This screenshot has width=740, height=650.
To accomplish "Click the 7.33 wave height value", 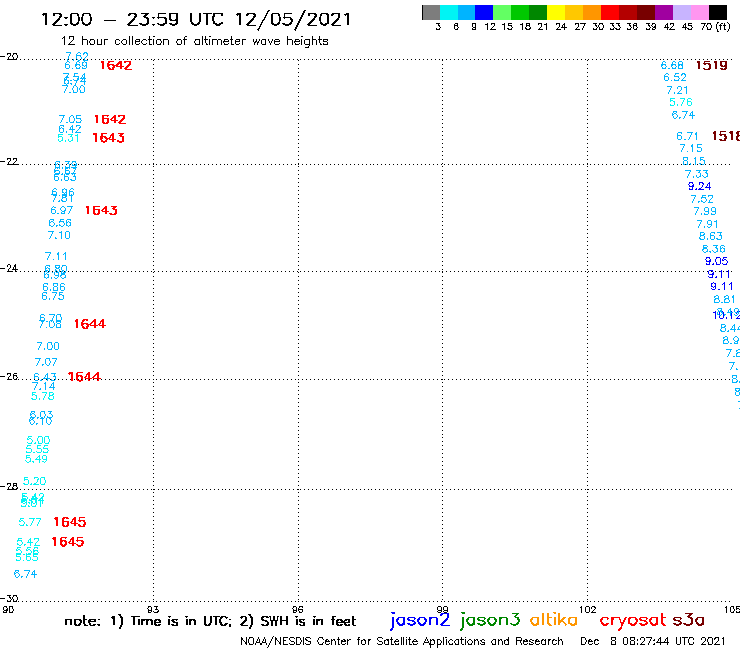I will click(697, 174).
